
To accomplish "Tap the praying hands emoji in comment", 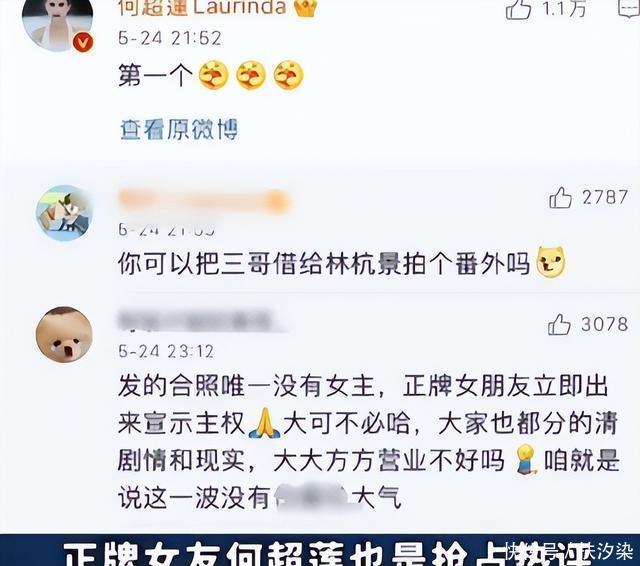I will click(x=264, y=423).
